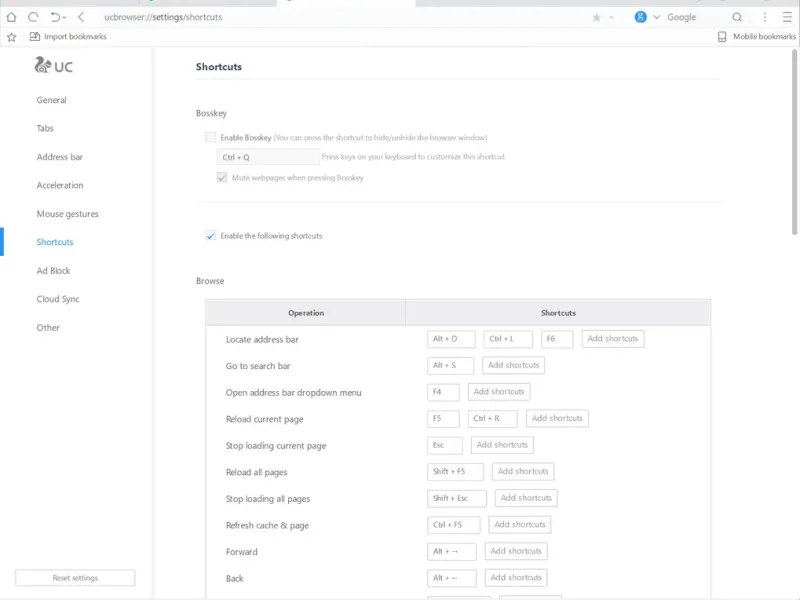The width and height of the screenshot is (800, 600).
Task: Click the Esc shortcut box
Action: pos(444,445)
